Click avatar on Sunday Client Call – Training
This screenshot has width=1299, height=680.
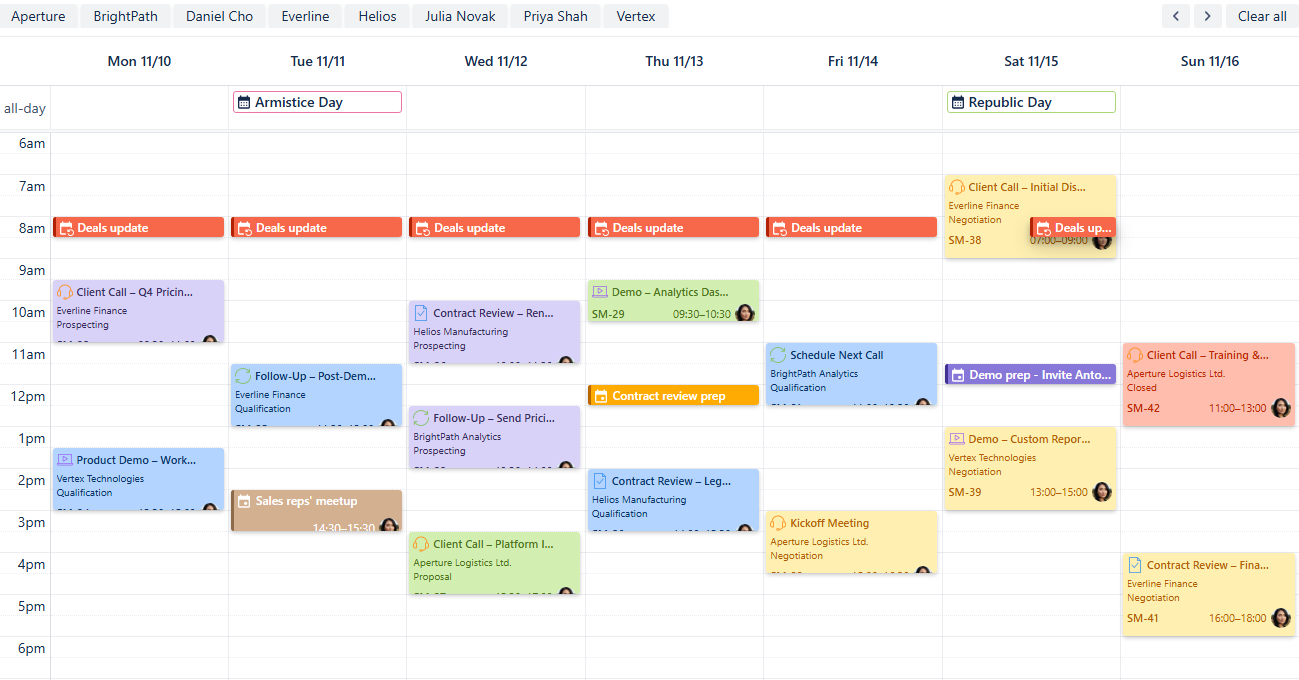(x=1280, y=408)
